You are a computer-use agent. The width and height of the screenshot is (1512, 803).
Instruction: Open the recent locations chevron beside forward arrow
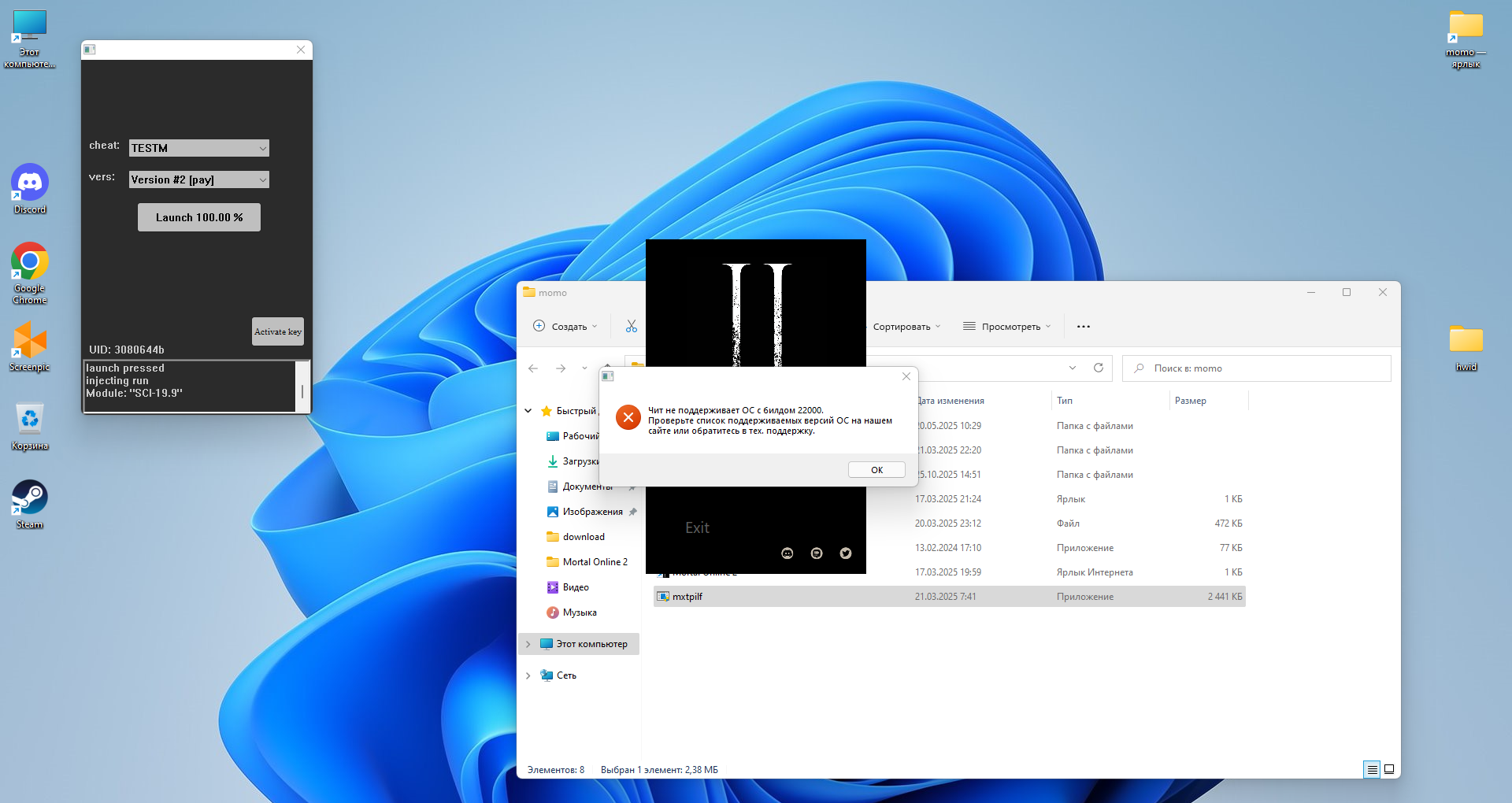pos(584,368)
